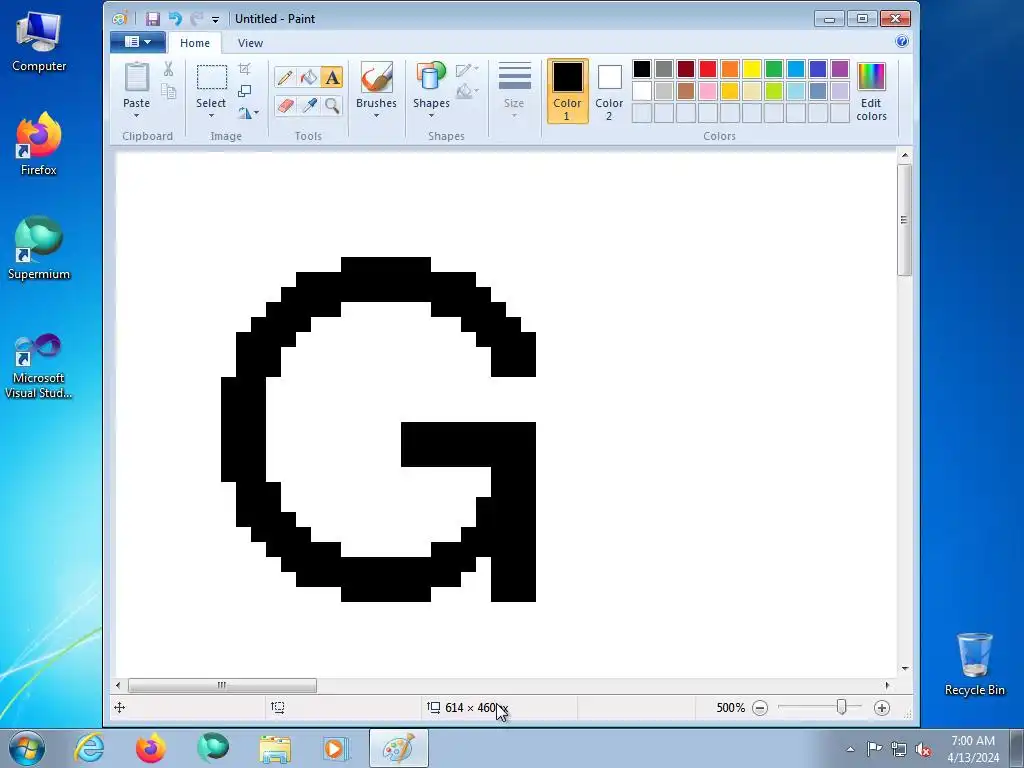Click the Paint Help question mark icon

902,42
